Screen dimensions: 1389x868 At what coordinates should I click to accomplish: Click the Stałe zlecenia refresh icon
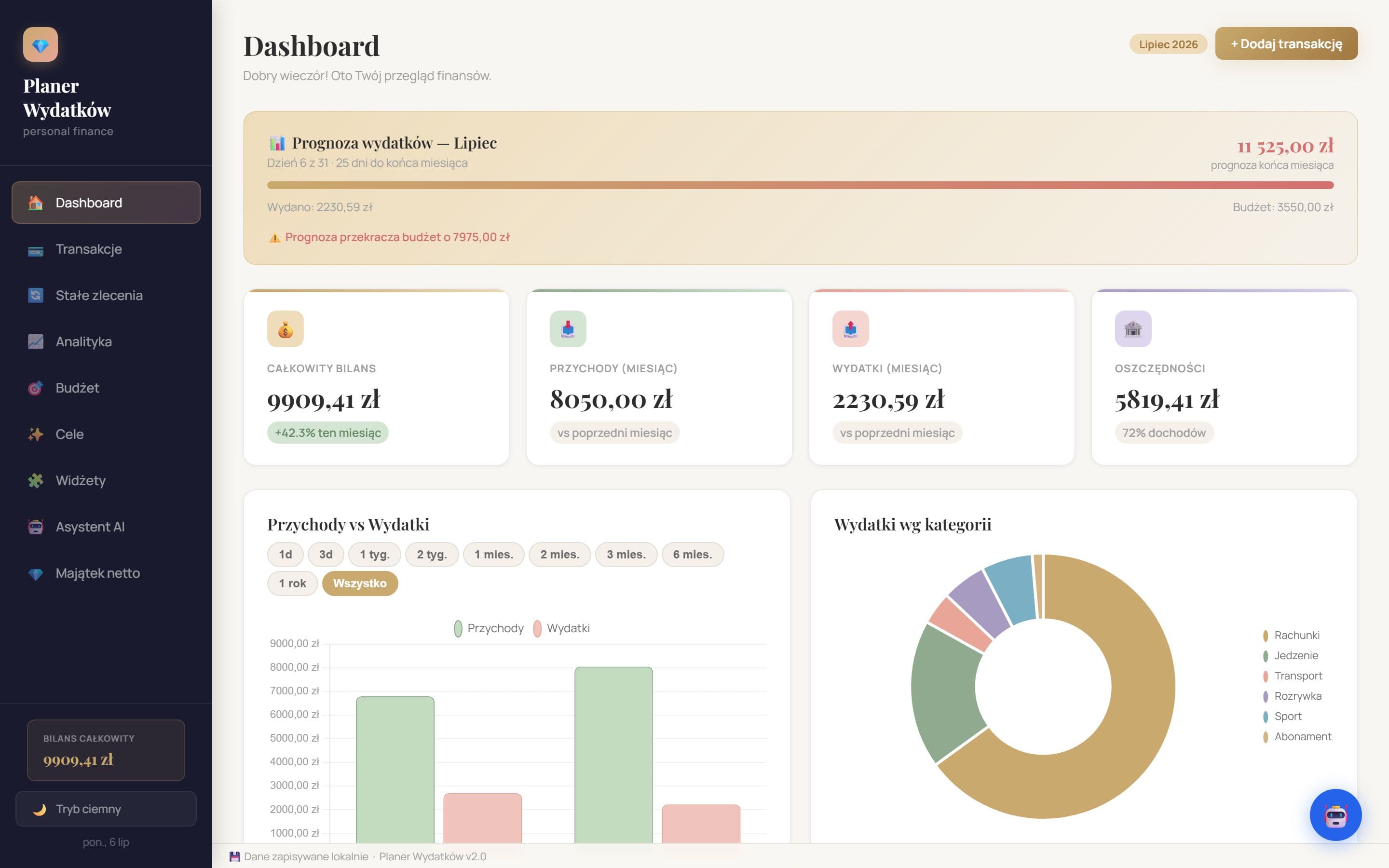click(x=36, y=295)
